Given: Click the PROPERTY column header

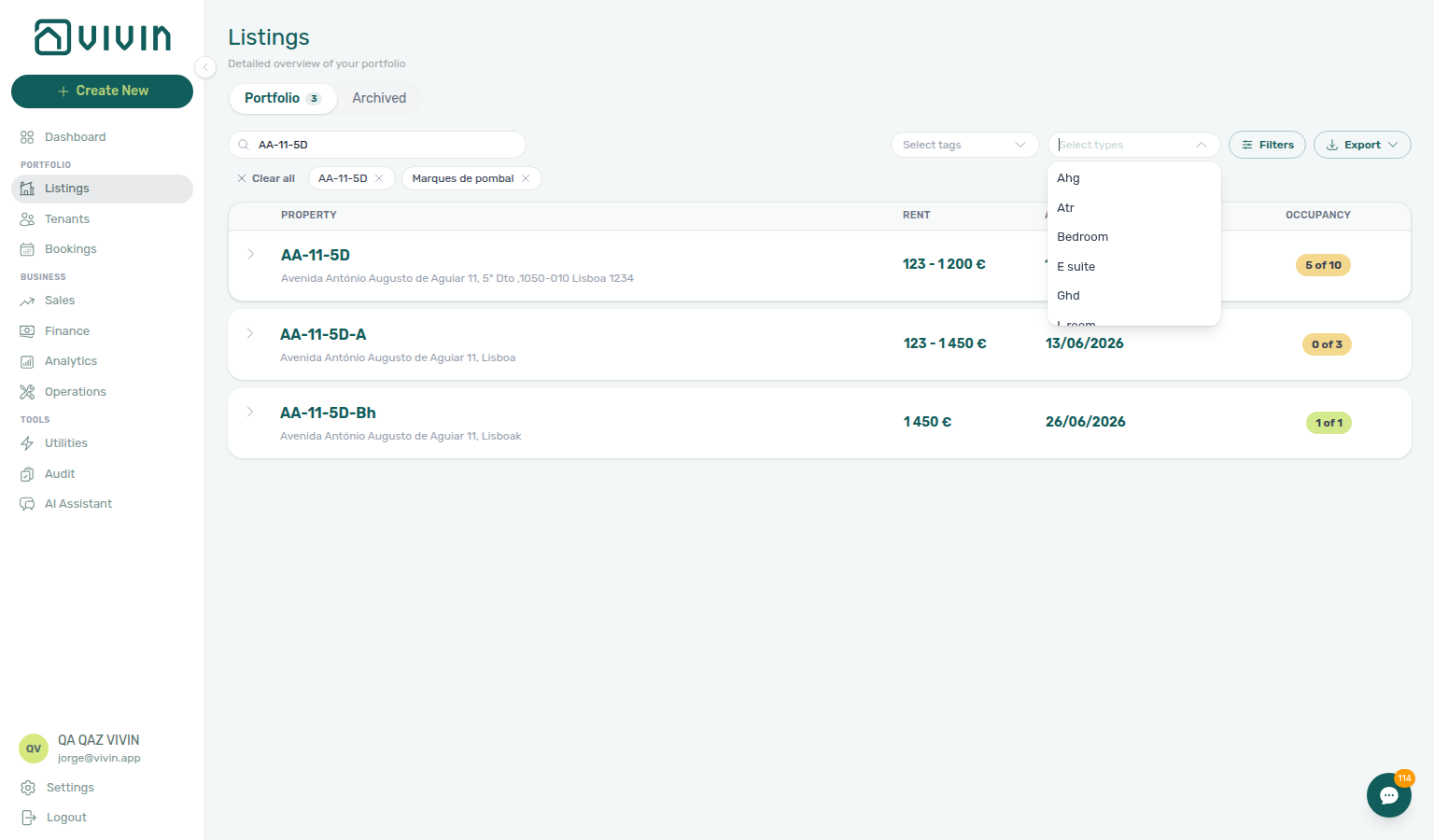Looking at the screenshot, I should click(309, 215).
